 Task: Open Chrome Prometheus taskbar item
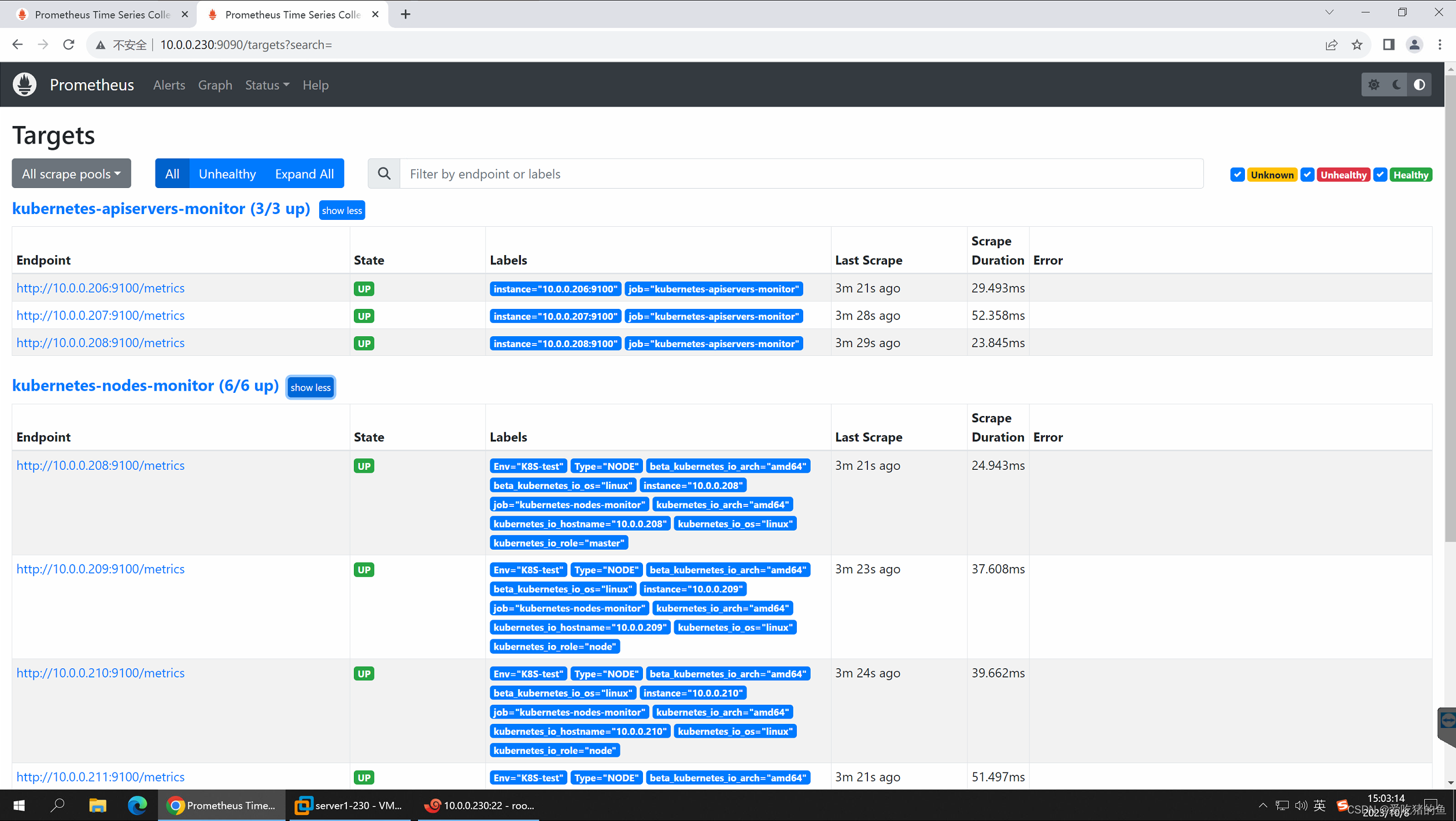(x=221, y=805)
